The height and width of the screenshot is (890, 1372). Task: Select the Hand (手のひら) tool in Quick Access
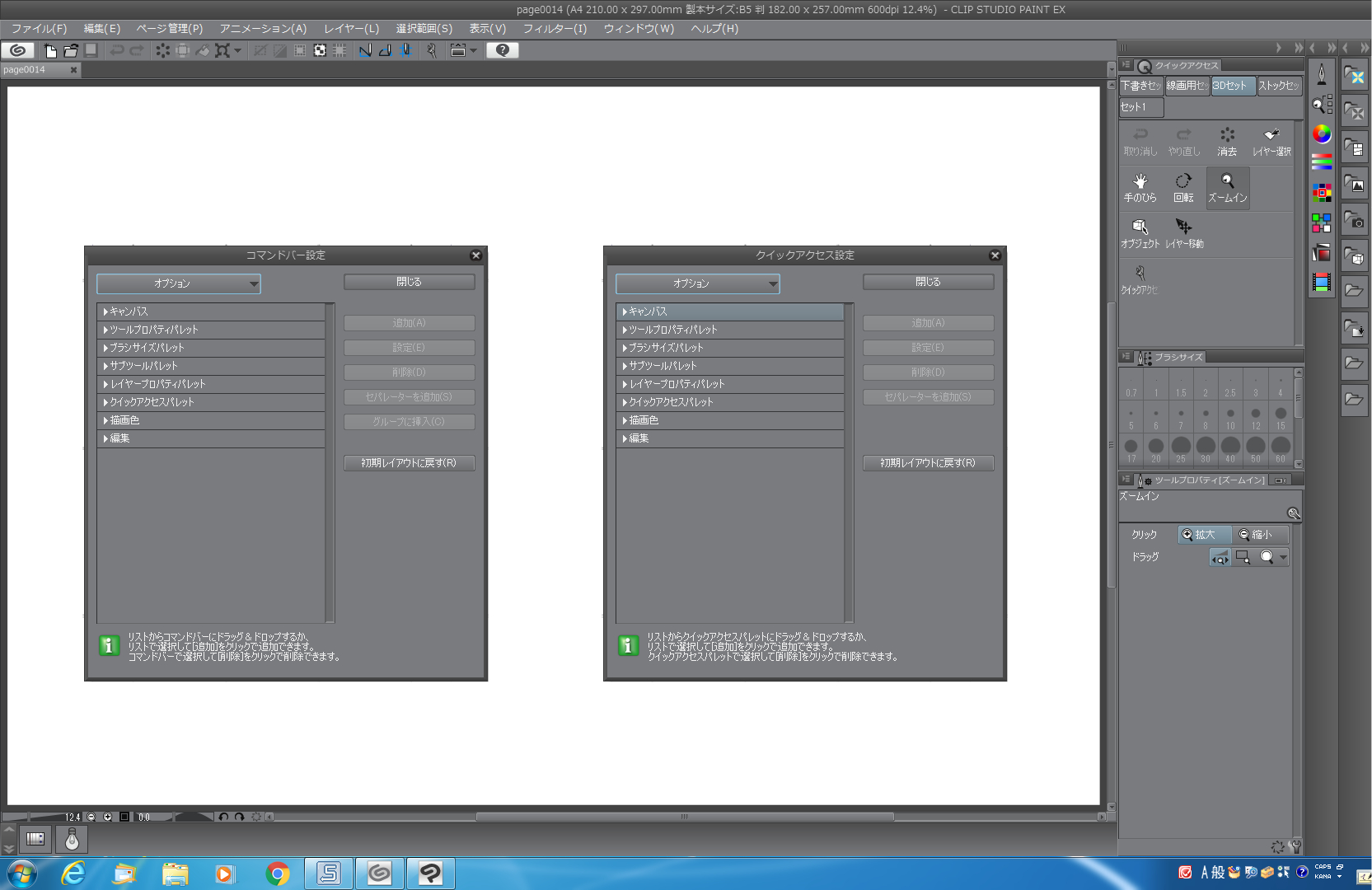pos(1140,187)
